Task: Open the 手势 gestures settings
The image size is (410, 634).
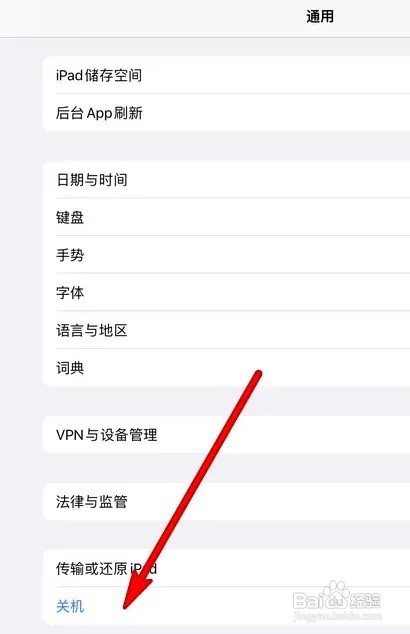Action: tap(226, 255)
